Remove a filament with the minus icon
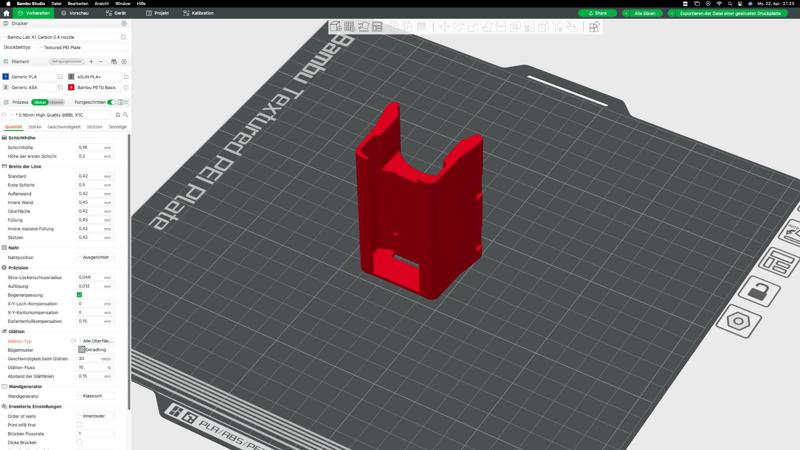 click(101, 62)
